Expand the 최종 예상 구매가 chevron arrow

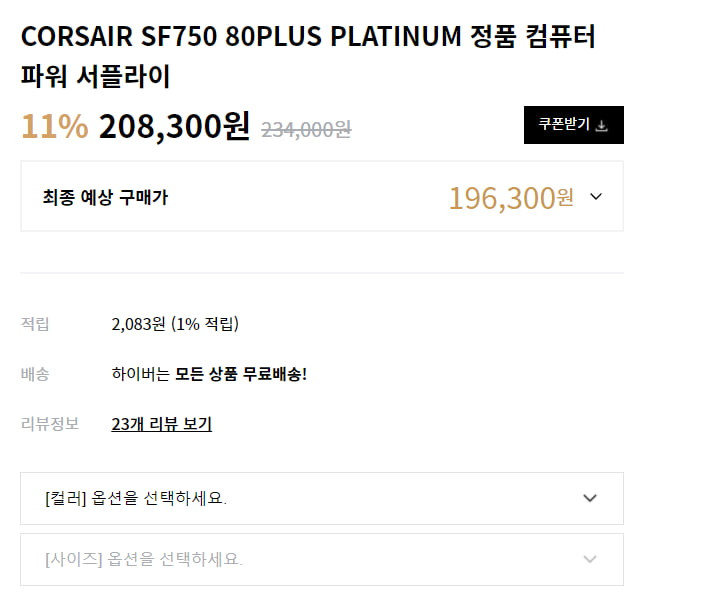(596, 196)
